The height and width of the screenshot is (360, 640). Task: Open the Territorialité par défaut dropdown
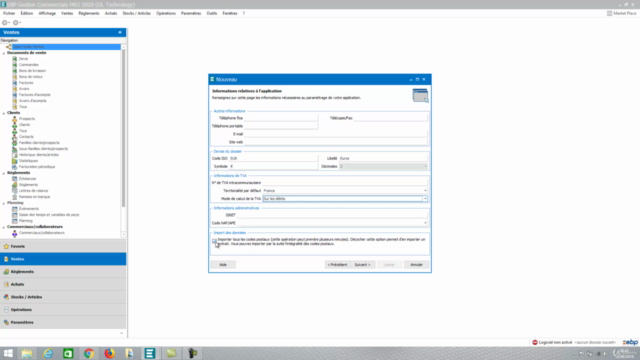[x=425, y=191]
